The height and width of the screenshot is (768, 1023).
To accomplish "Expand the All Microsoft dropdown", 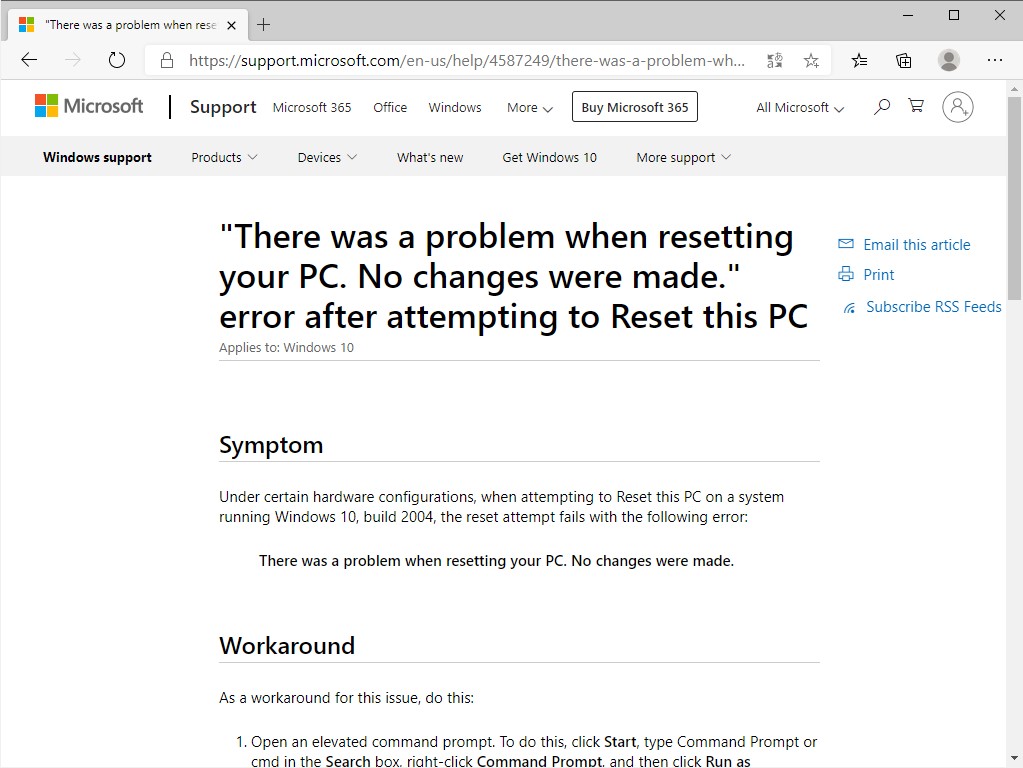I will click(800, 108).
